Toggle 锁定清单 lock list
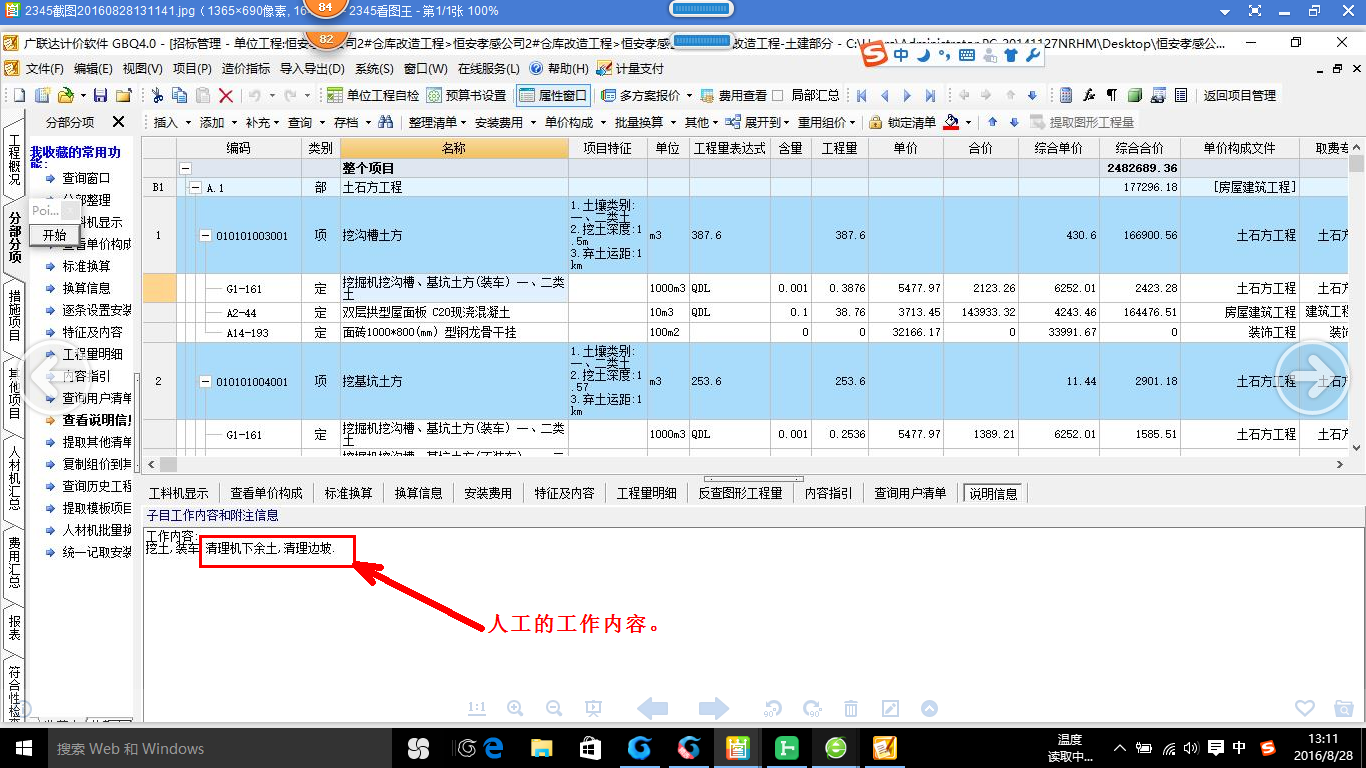The image size is (1366, 768). 902,122
